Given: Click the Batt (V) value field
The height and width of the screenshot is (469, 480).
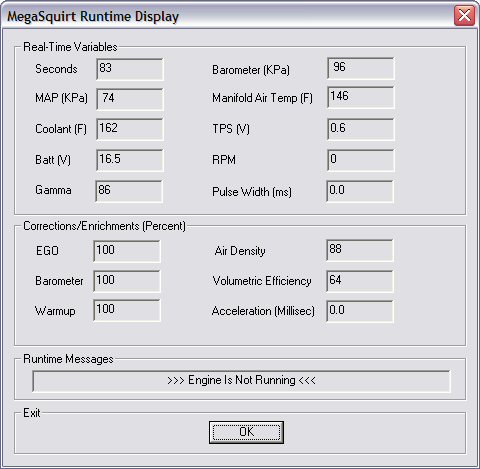Looking at the screenshot, I should pos(130,160).
